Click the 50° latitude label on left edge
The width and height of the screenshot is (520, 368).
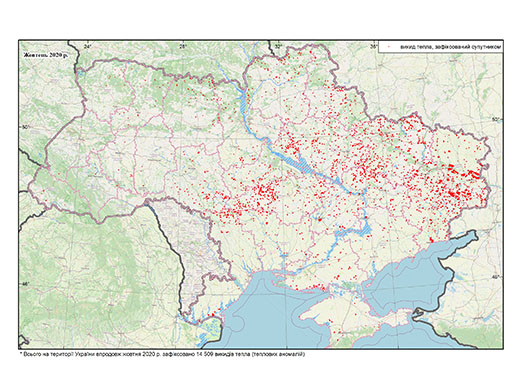point(26,127)
